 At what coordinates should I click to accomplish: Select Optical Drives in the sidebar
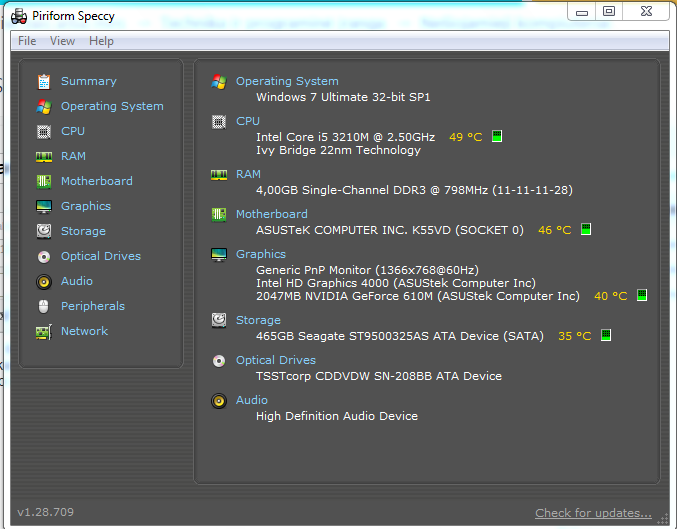(x=101, y=256)
